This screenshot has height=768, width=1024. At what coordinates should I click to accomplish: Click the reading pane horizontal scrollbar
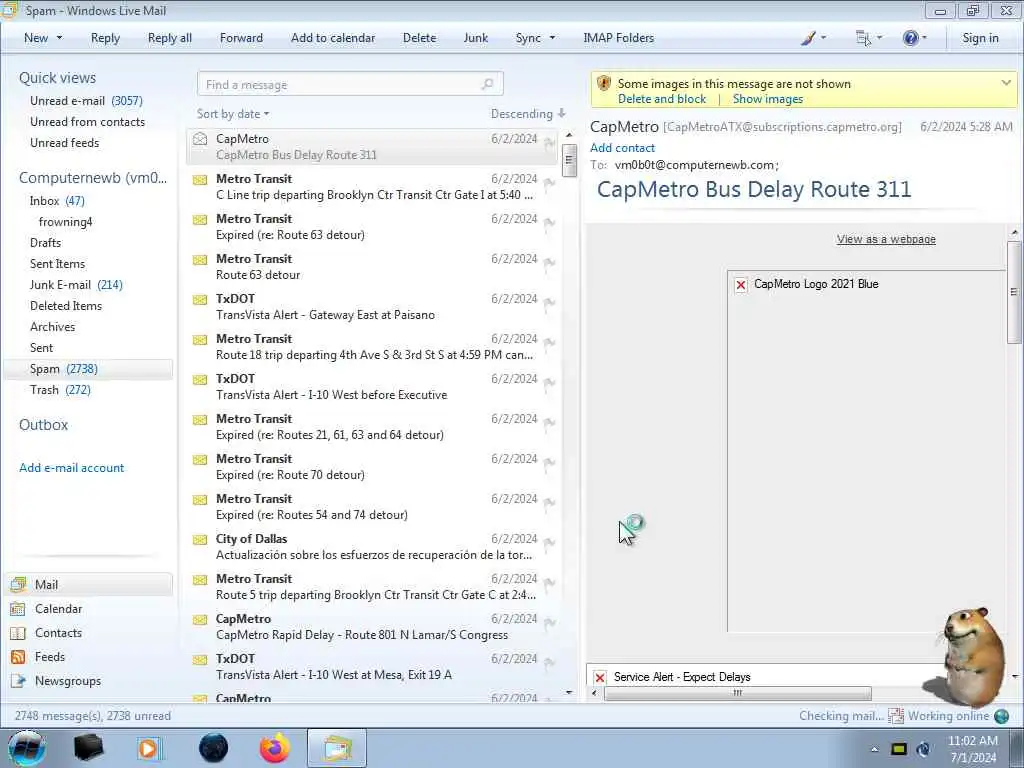tap(737, 693)
